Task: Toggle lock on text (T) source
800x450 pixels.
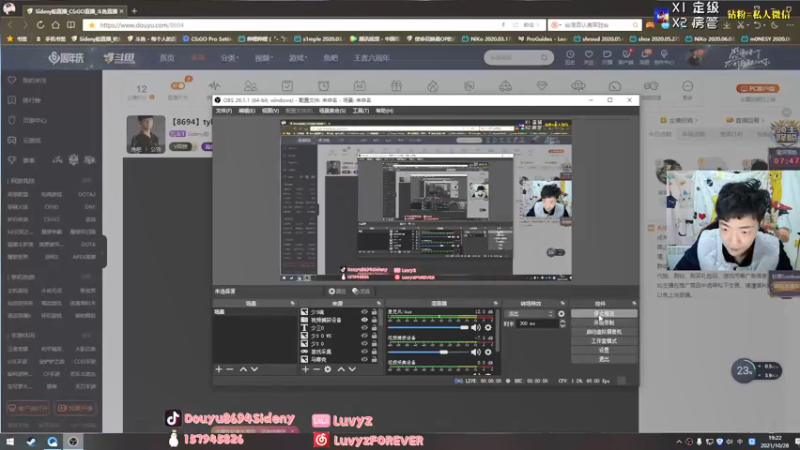Action: point(374,328)
